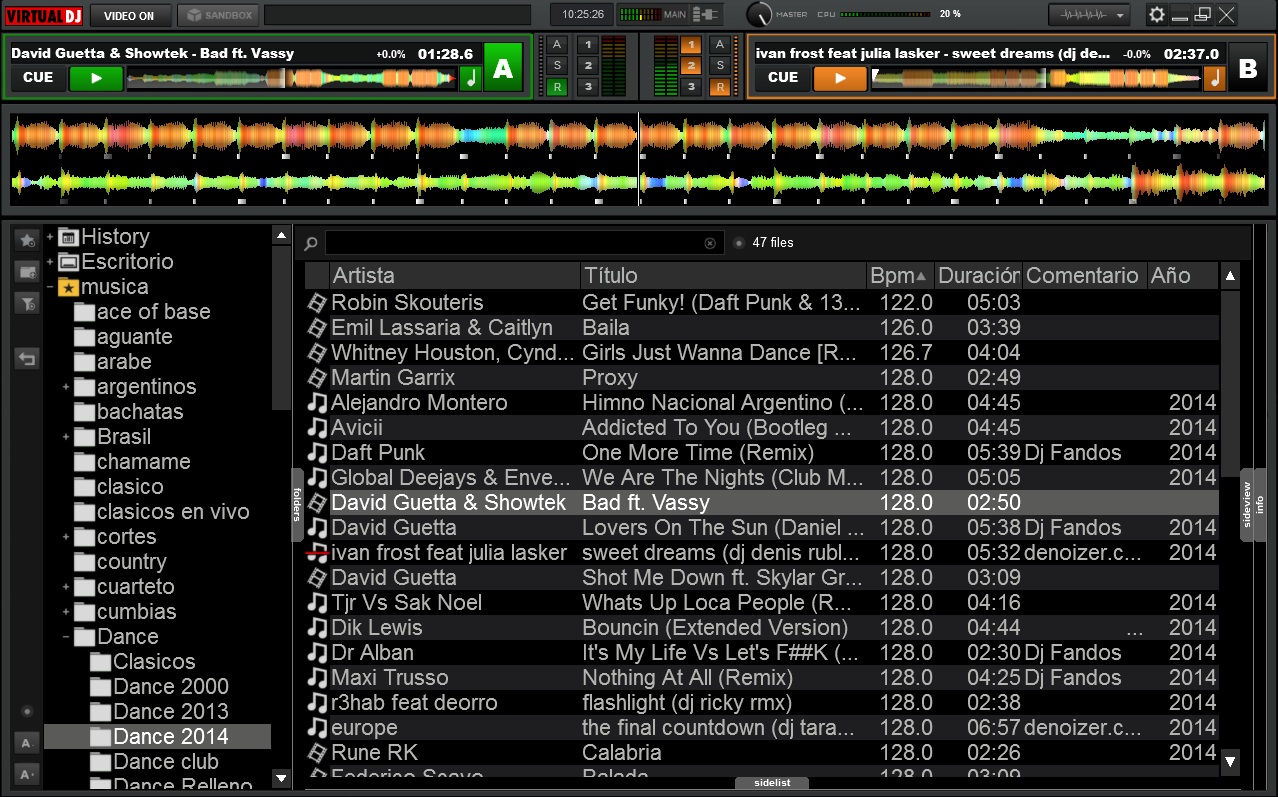Toggle left column green R button
This screenshot has width=1278, height=797.
click(557, 87)
